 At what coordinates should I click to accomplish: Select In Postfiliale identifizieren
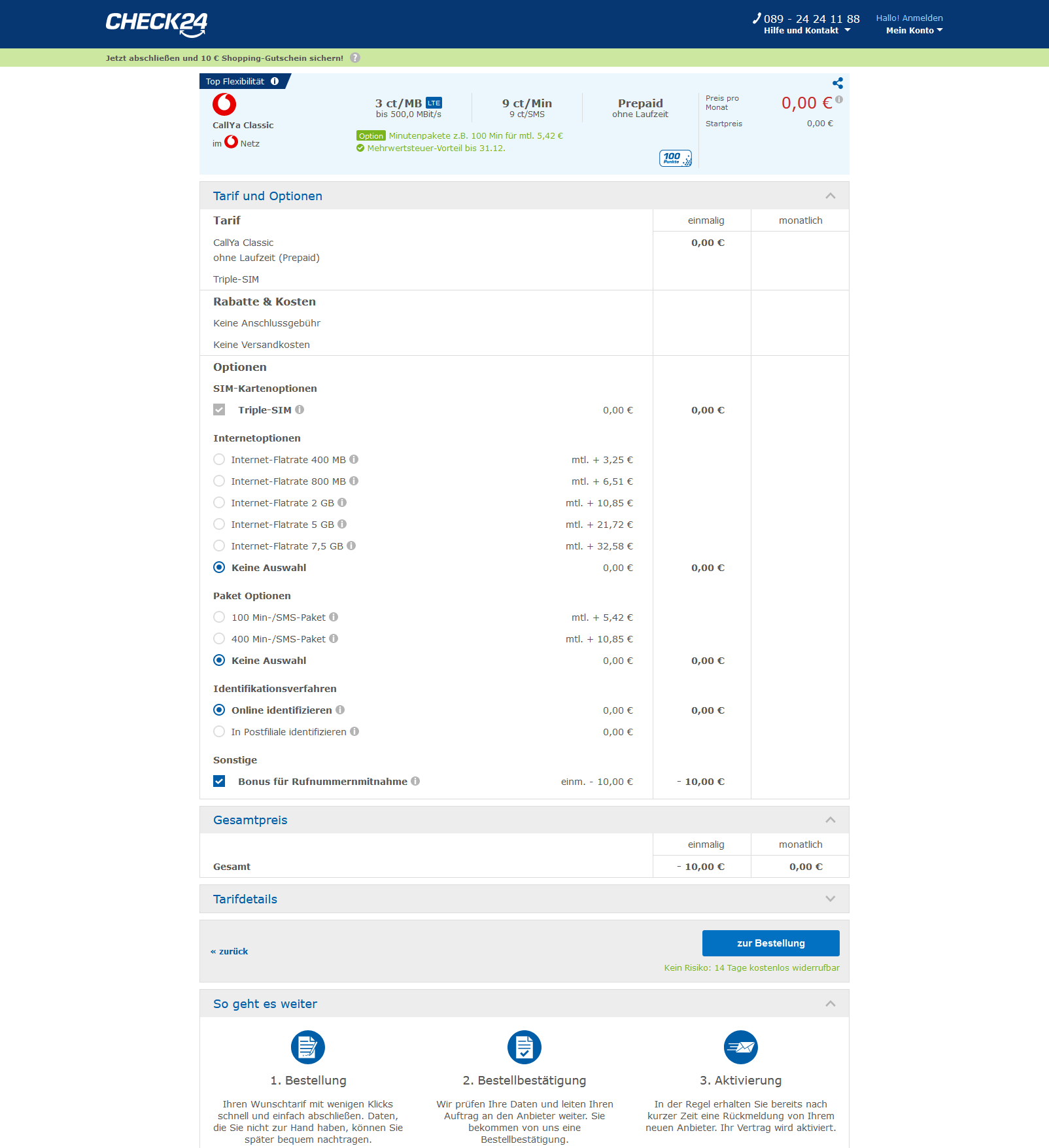219,732
